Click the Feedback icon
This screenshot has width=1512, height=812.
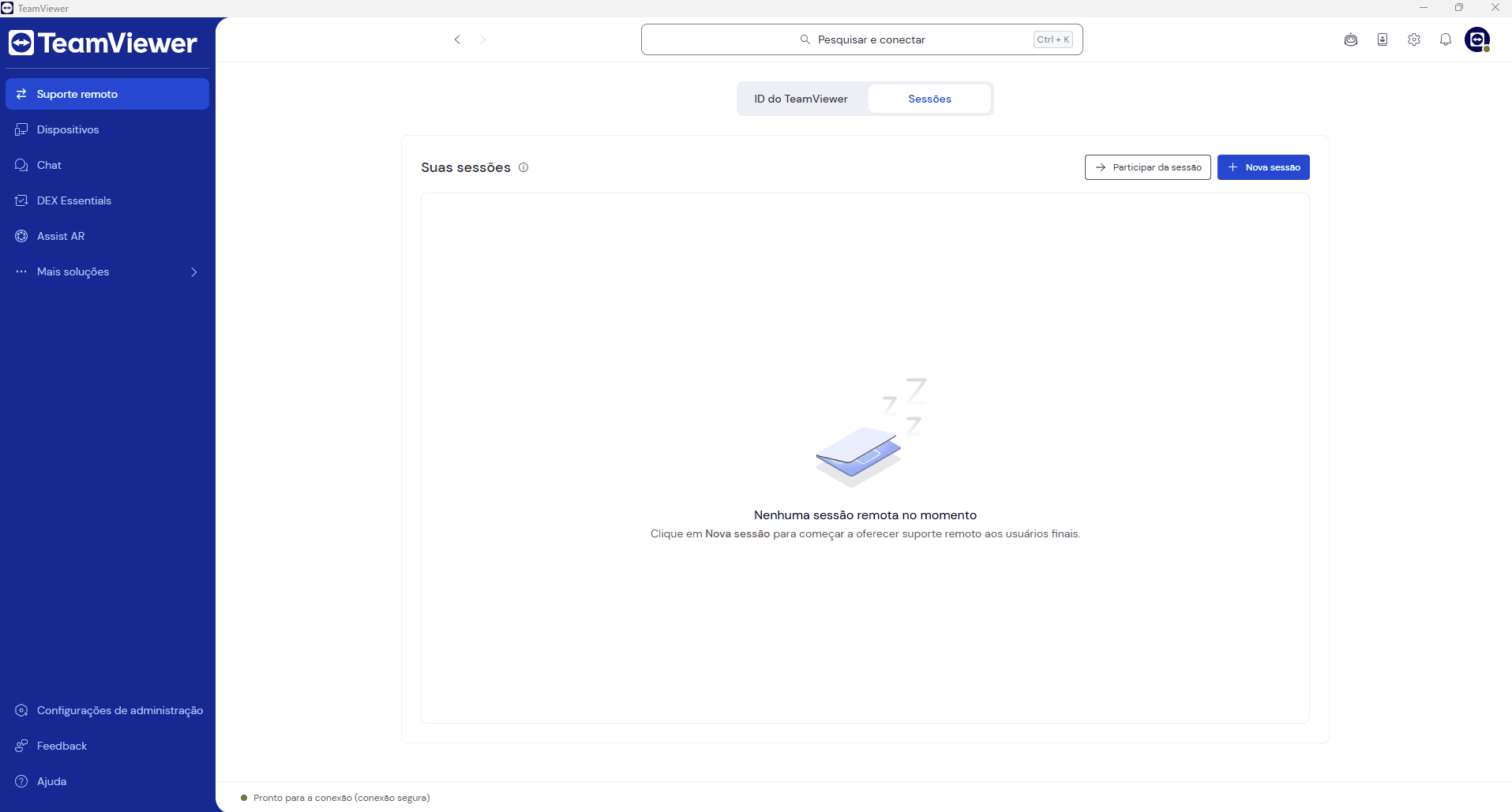tap(21, 746)
